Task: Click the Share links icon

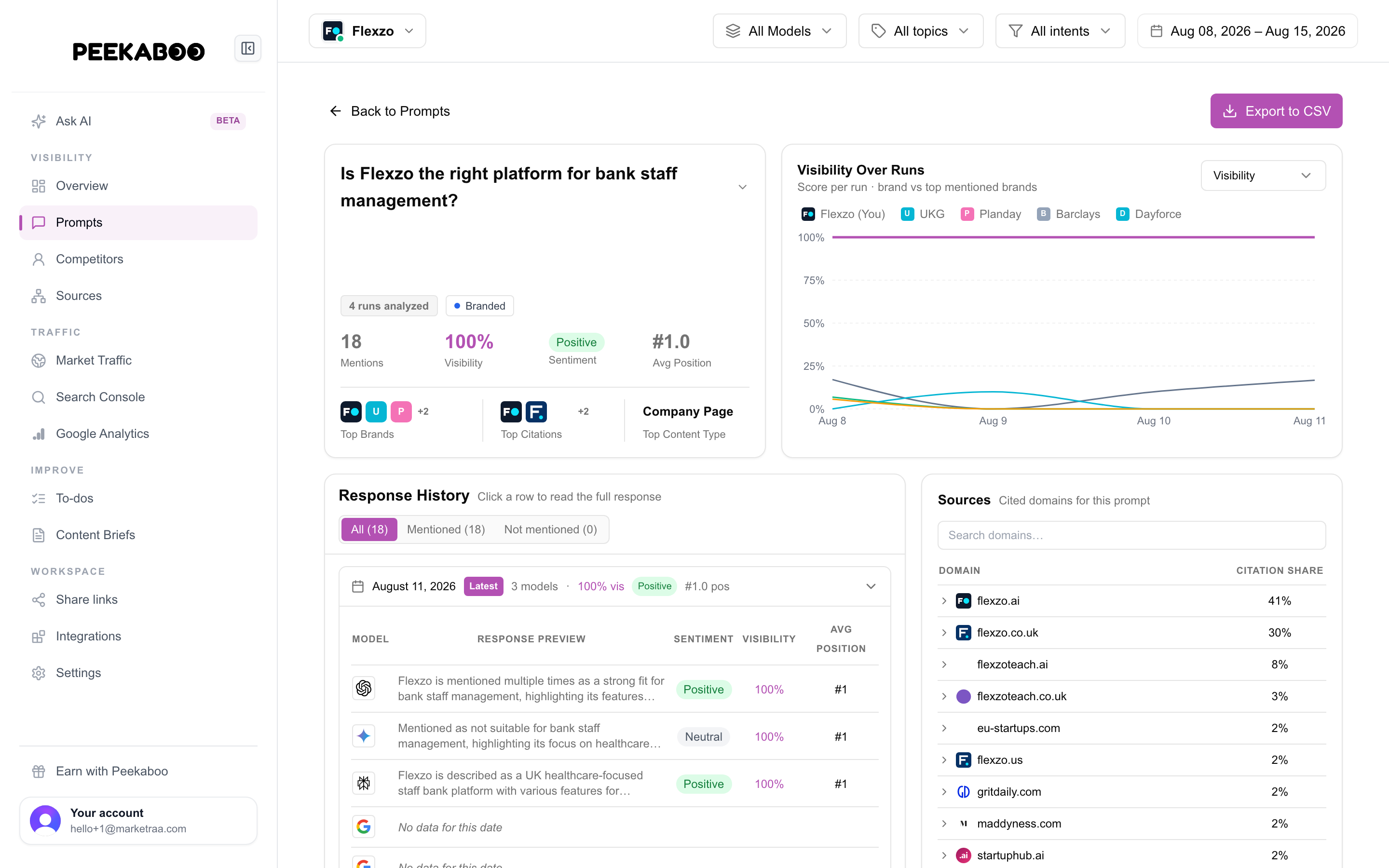Action: 39,600
